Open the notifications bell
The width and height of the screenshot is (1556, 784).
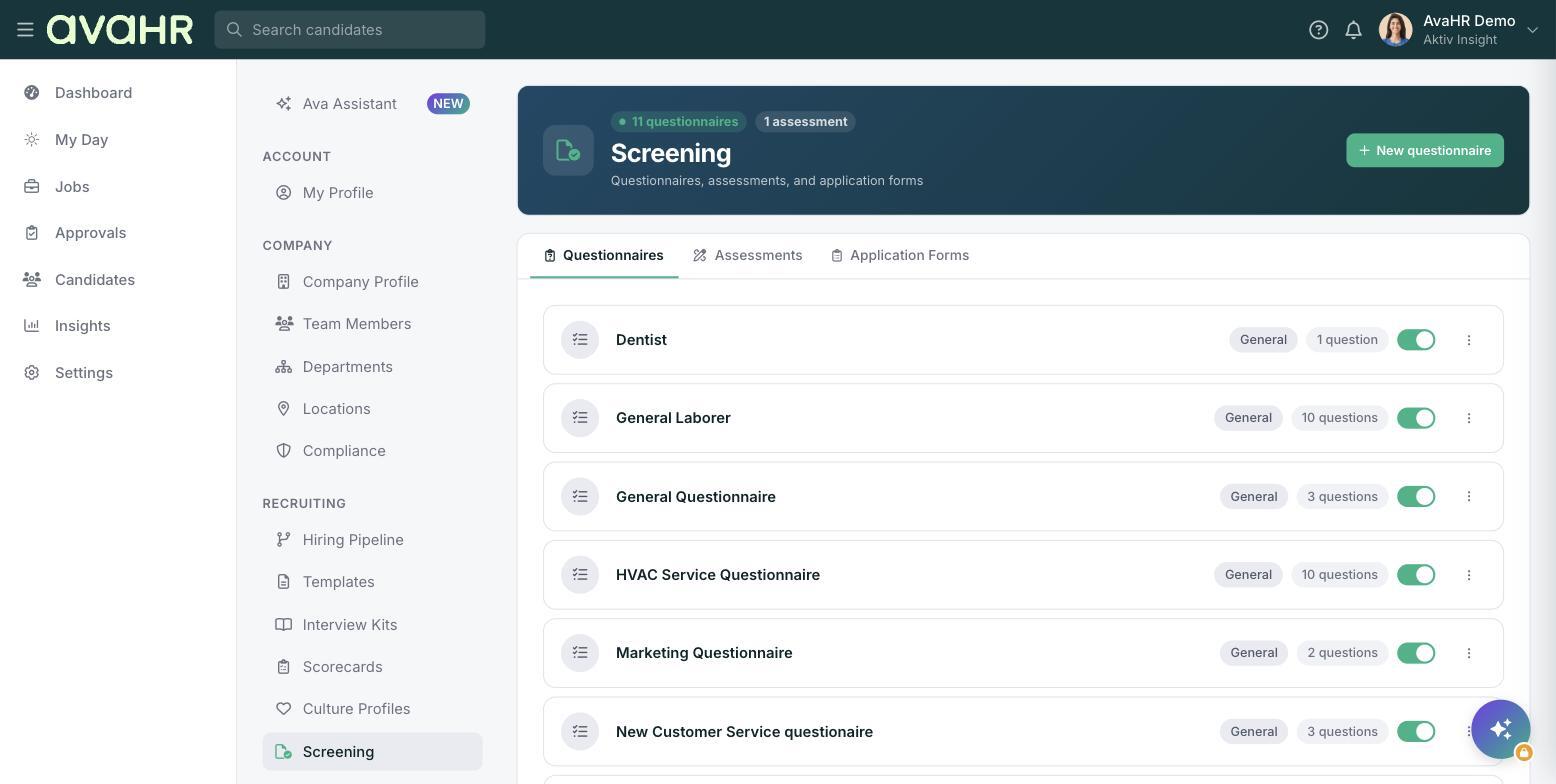tap(1353, 30)
